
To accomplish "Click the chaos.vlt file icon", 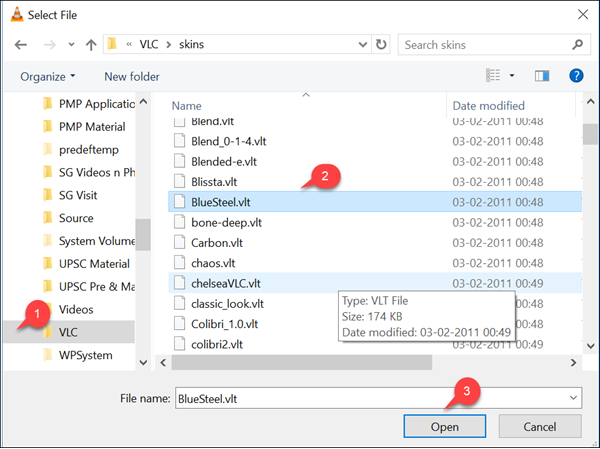I will coord(180,263).
